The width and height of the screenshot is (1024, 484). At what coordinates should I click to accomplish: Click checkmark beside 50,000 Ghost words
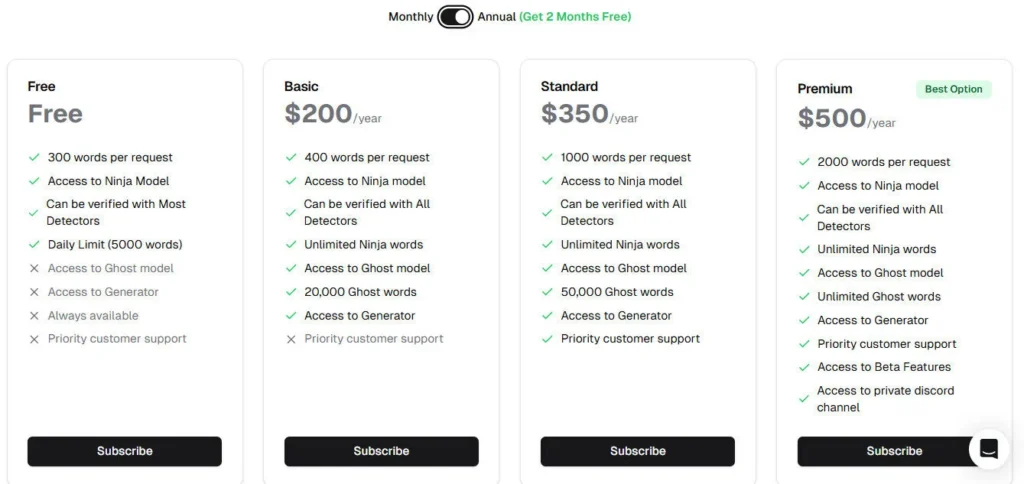[547, 292]
